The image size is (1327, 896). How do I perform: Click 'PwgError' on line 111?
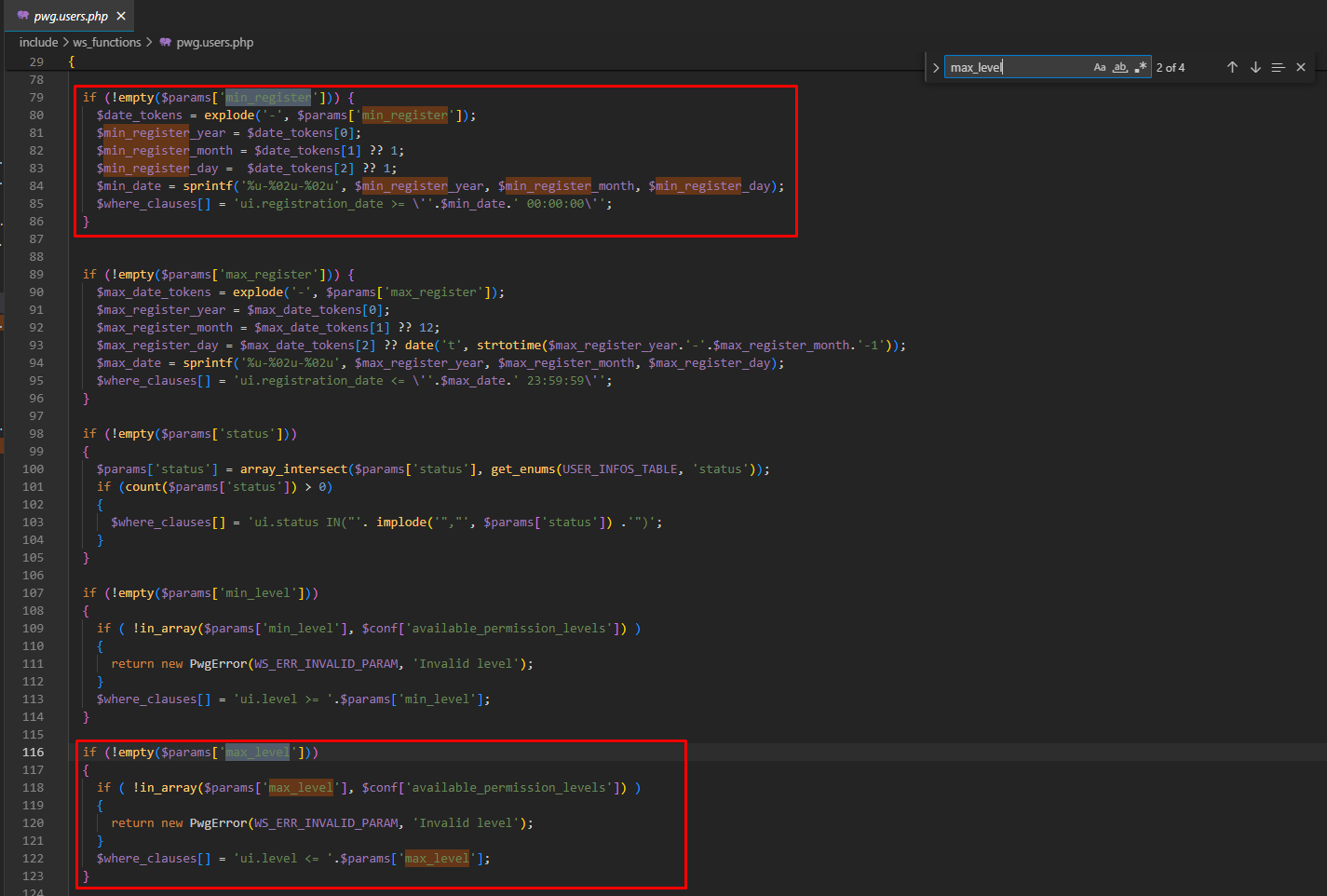pyautogui.click(x=218, y=663)
